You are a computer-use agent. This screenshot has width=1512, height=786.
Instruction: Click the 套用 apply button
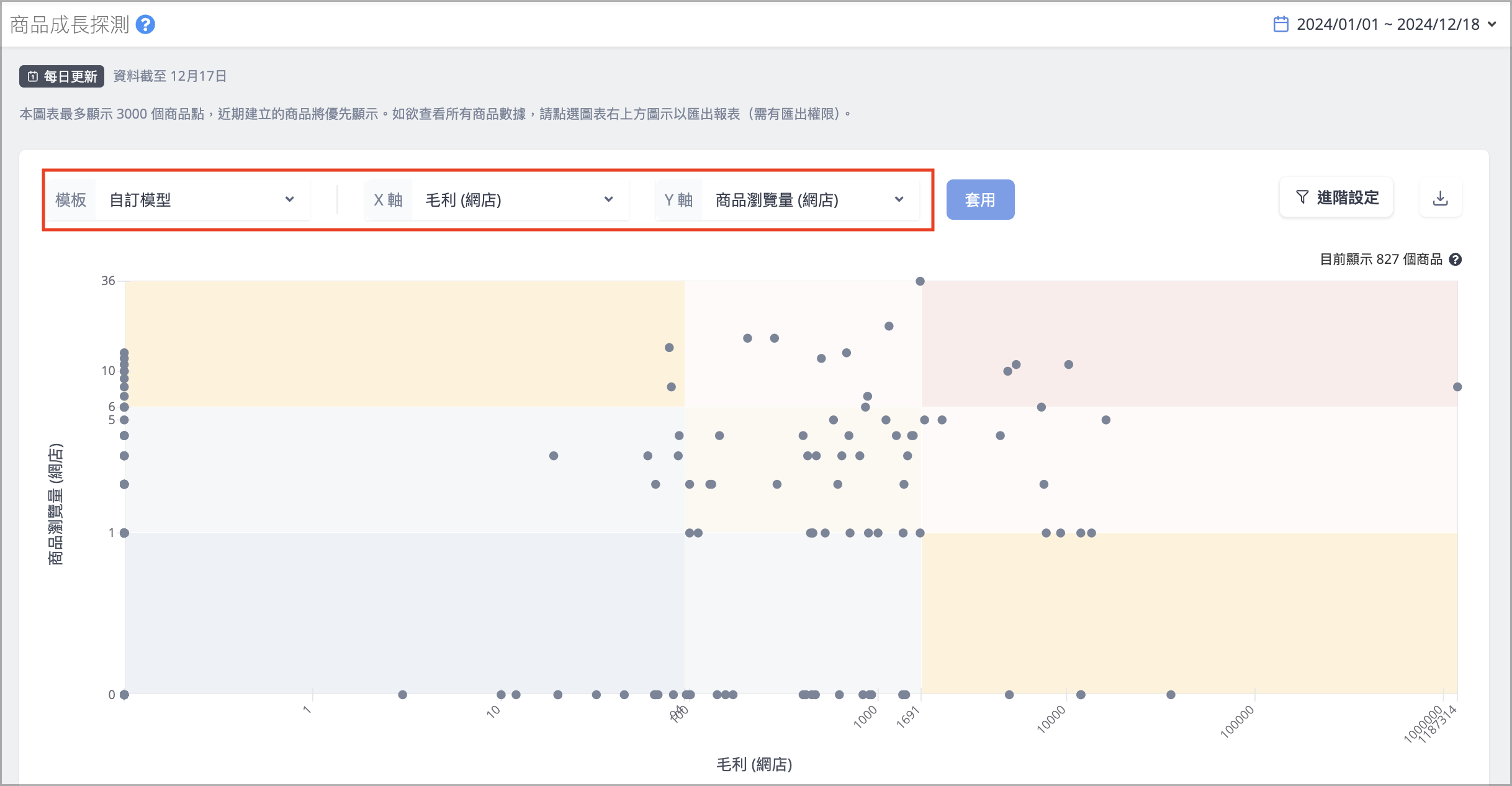point(980,200)
